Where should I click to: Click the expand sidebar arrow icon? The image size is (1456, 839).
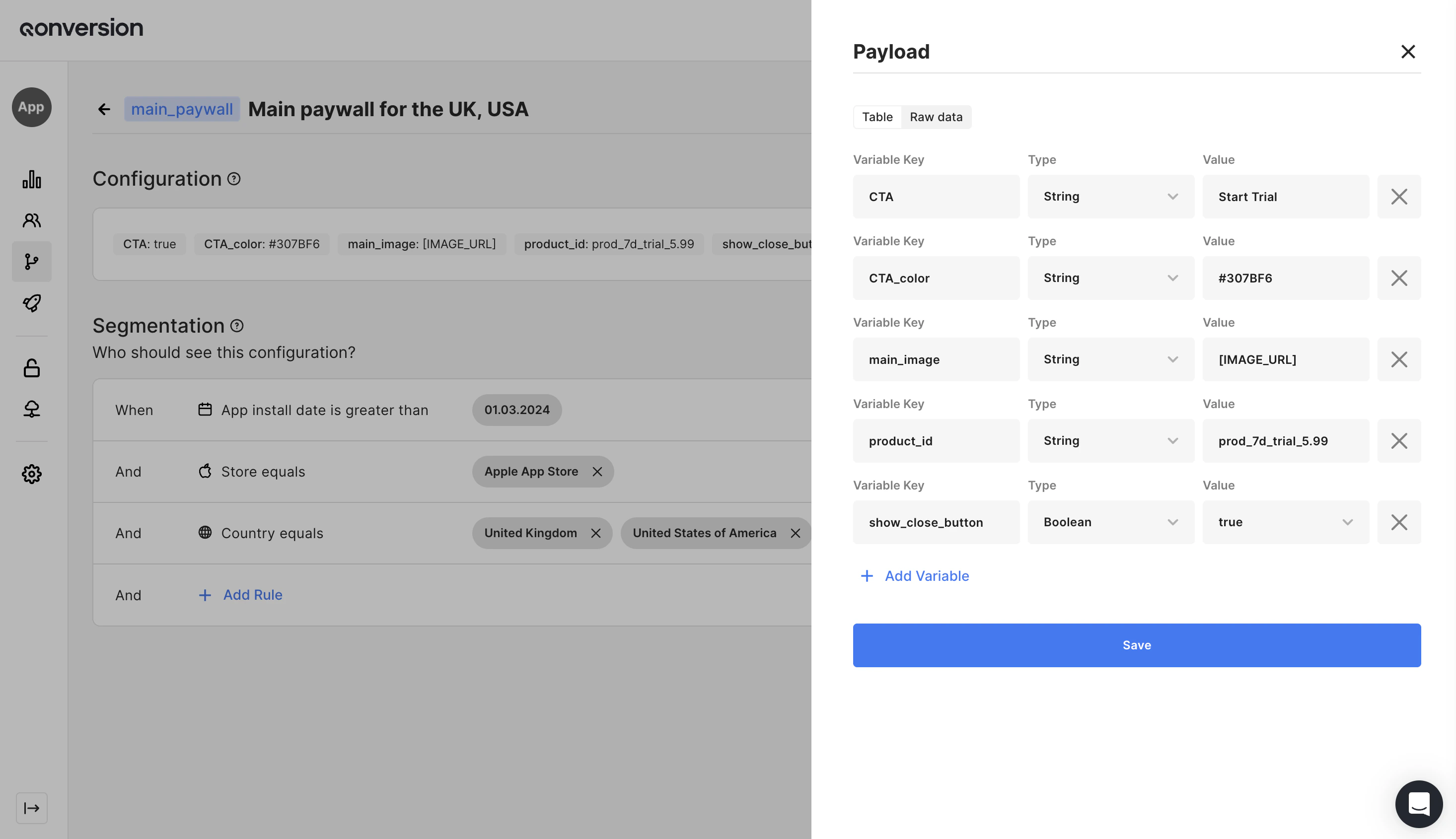pos(32,808)
